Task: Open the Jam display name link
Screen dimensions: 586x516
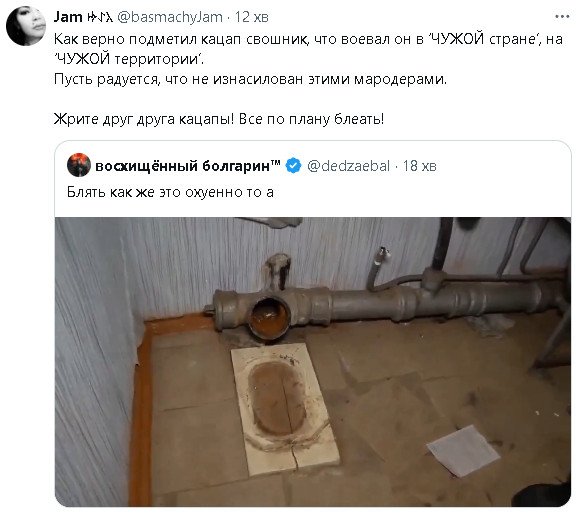Action: [68, 17]
